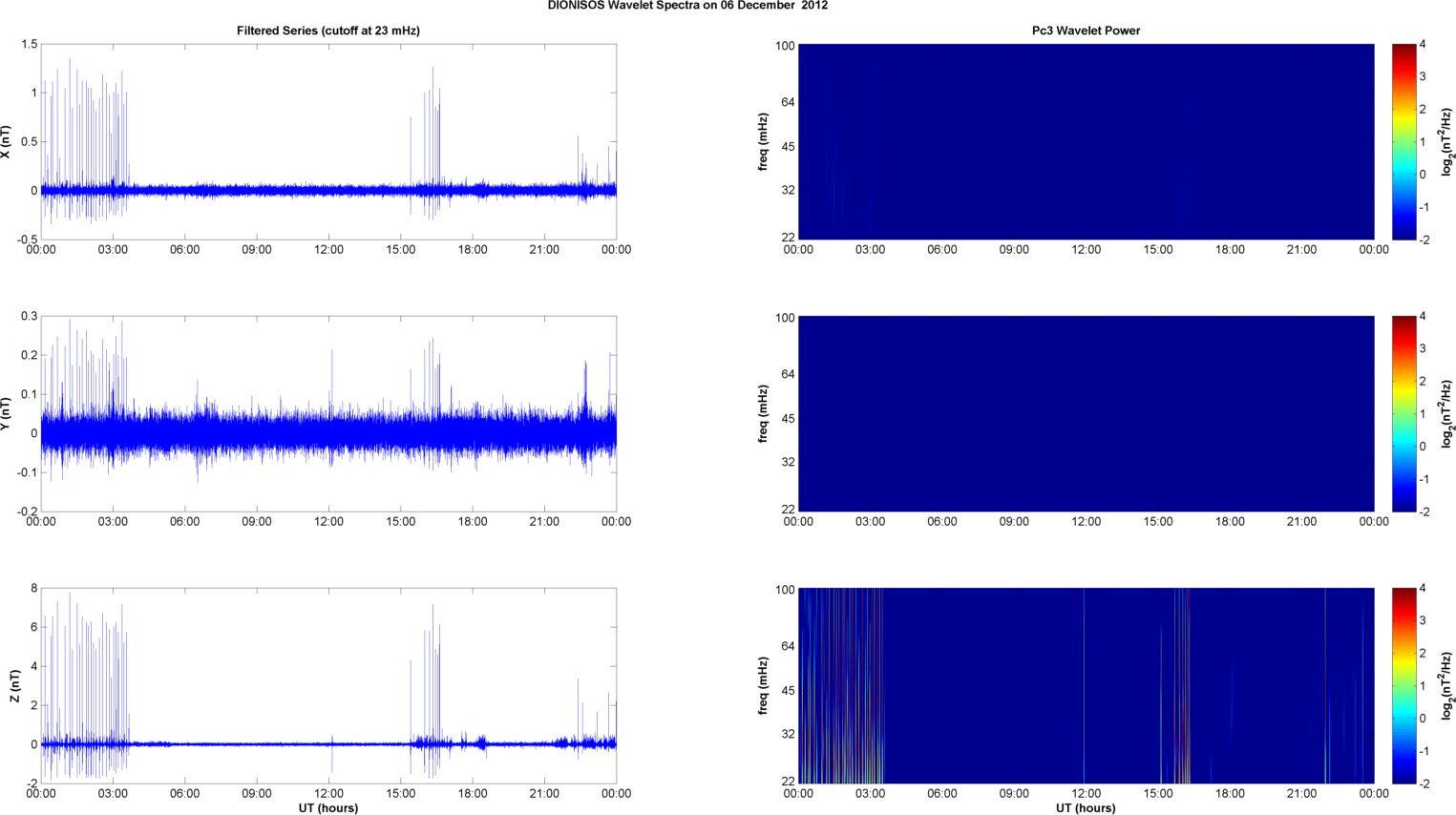
Task: Click the '6' tick on the Z plot
Action: pyautogui.click(x=33, y=628)
